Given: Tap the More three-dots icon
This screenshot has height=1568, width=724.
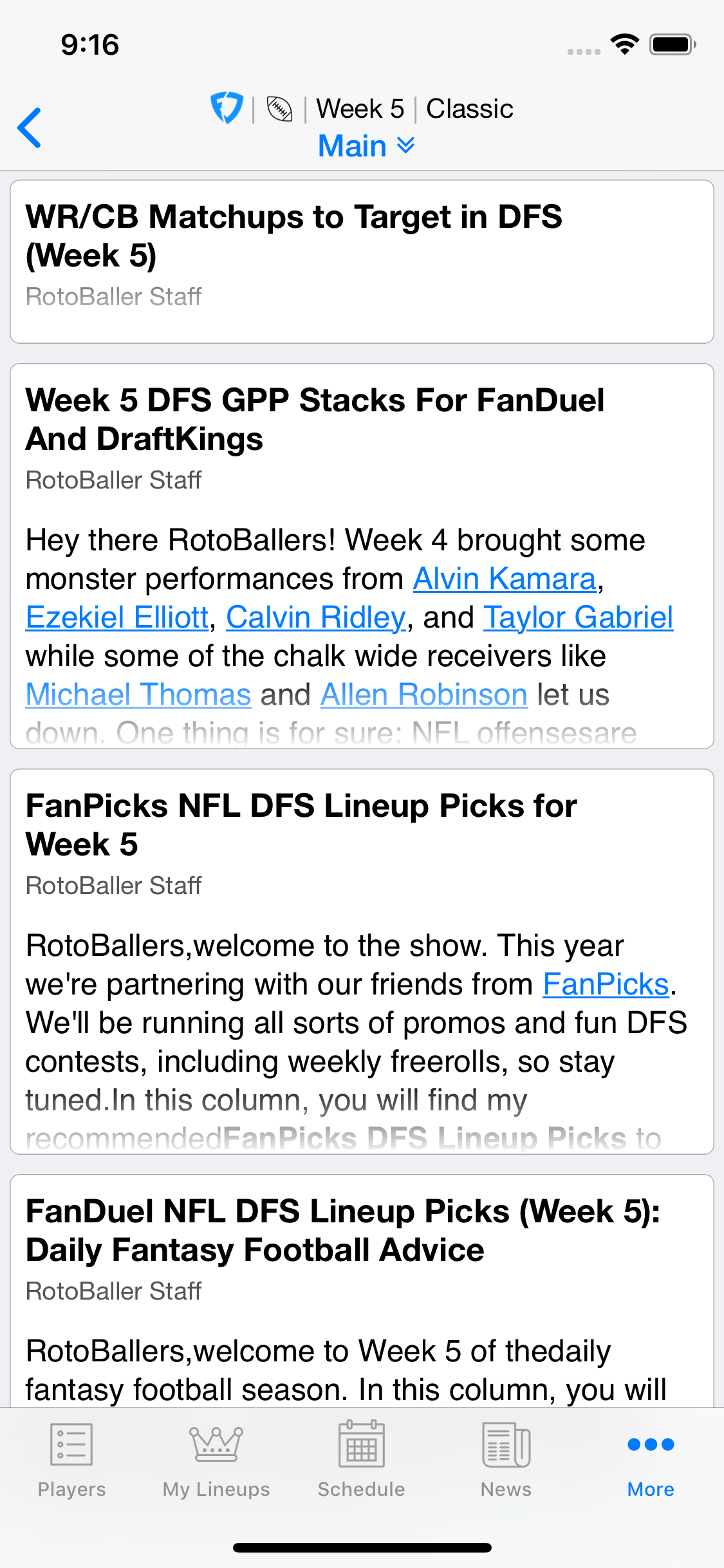Looking at the screenshot, I should coord(651,1444).
